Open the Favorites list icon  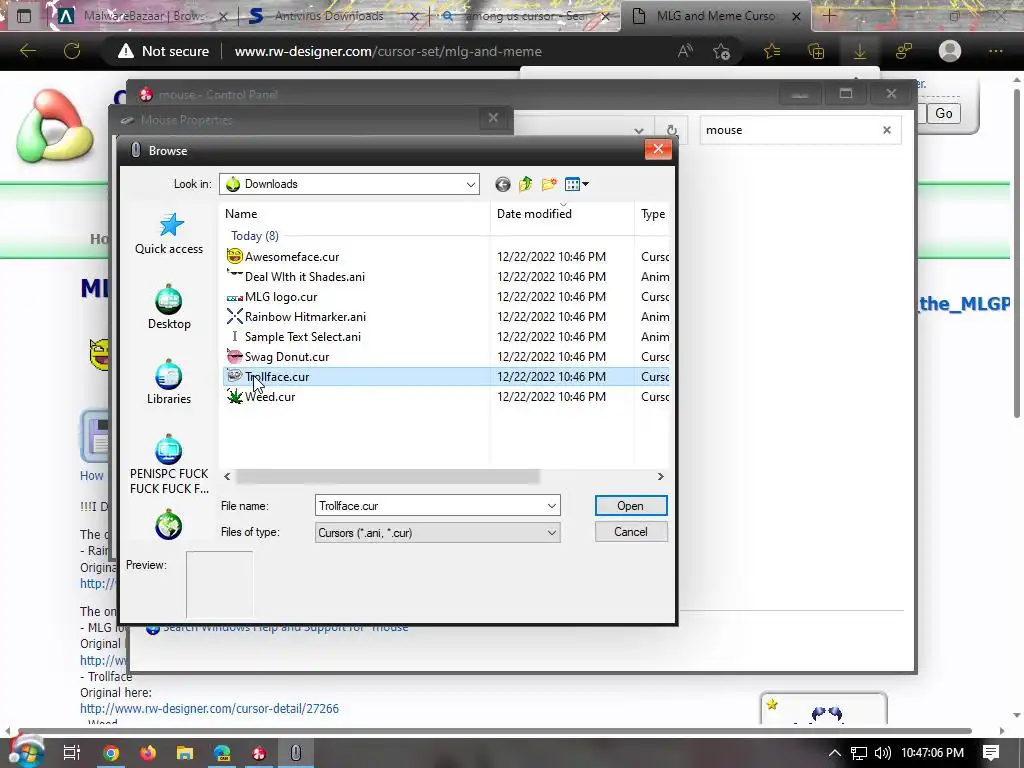772,51
